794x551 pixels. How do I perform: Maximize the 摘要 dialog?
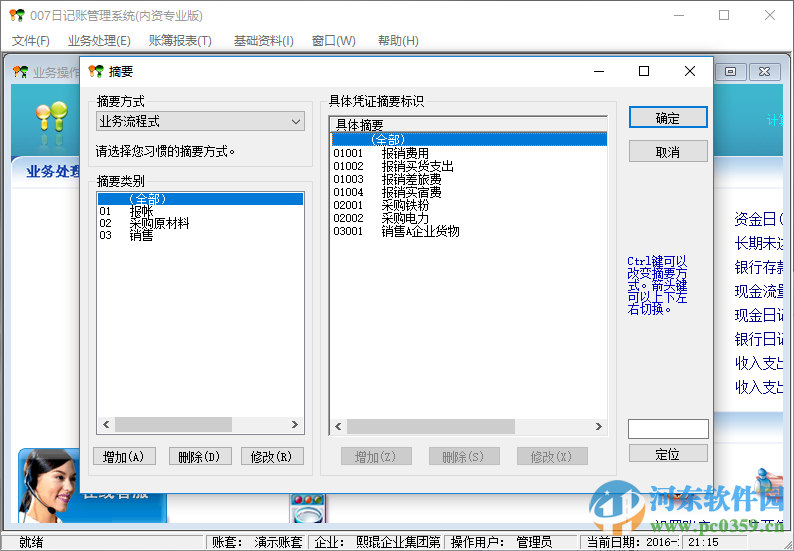click(644, 71)
